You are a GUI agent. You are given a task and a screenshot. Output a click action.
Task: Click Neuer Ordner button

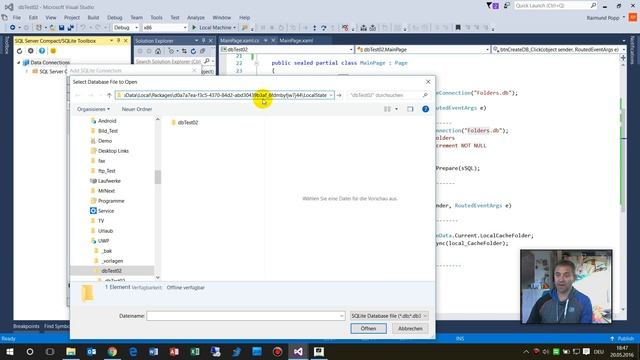coord(137,109)
